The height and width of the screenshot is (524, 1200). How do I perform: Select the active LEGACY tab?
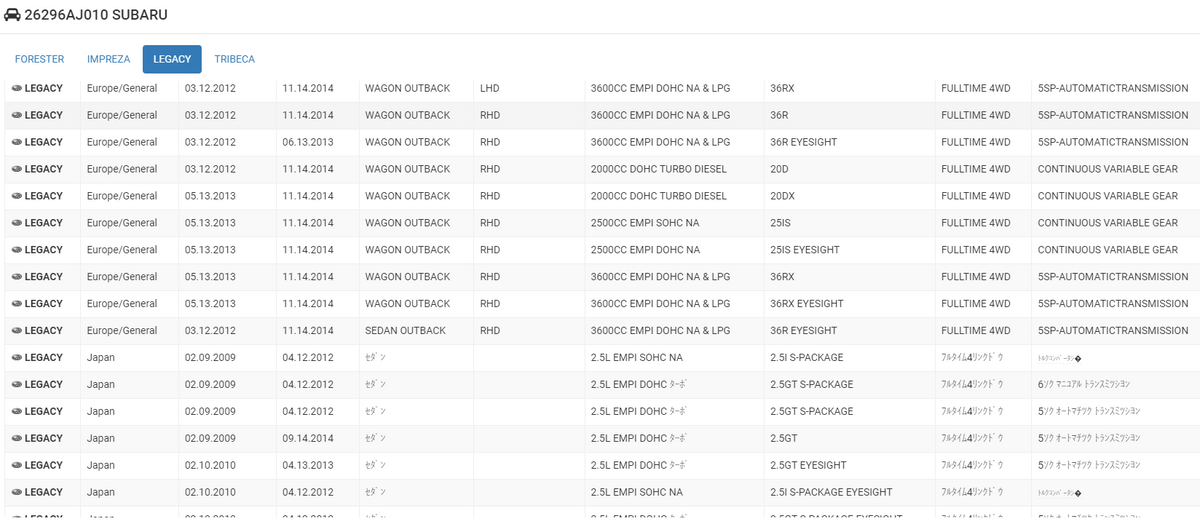pos(172,59)
